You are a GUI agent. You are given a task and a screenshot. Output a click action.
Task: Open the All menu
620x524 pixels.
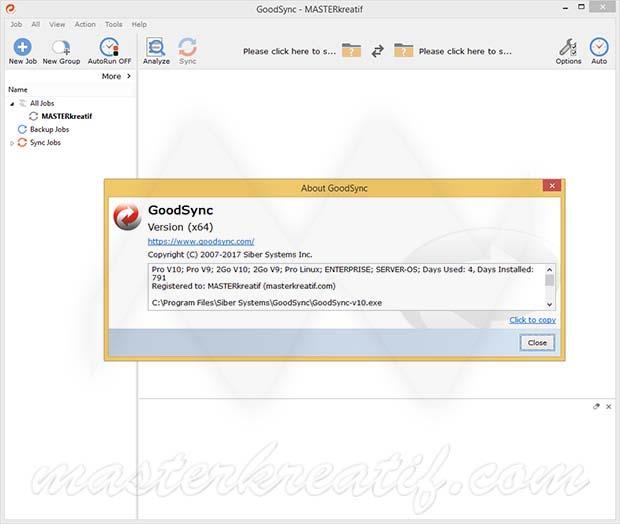coord(36,24)
